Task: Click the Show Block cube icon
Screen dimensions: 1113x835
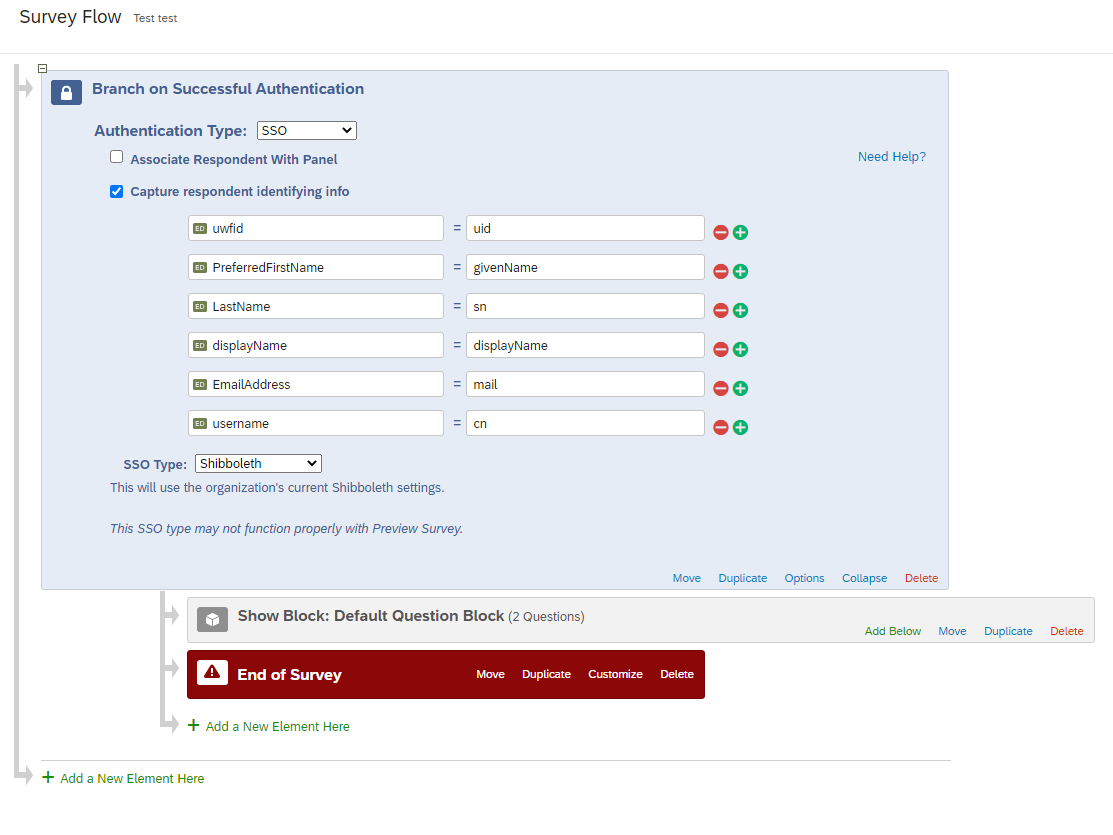Action: click(212, 620)
